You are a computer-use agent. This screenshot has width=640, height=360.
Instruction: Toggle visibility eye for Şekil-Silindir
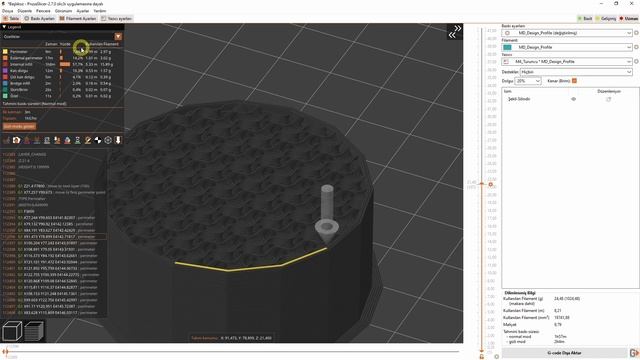tap(573, 99)
